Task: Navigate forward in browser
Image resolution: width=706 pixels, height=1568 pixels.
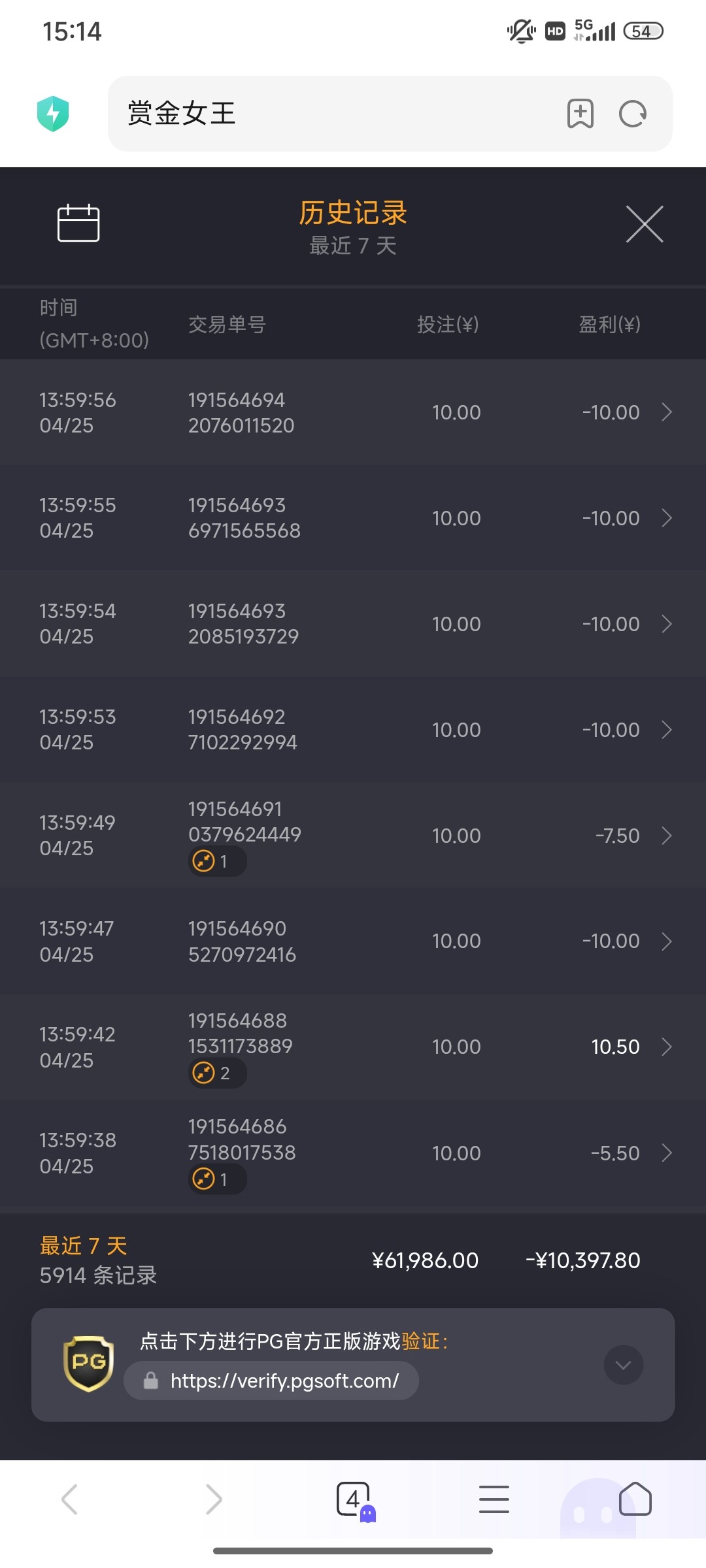Action: tap(213, 1499)
